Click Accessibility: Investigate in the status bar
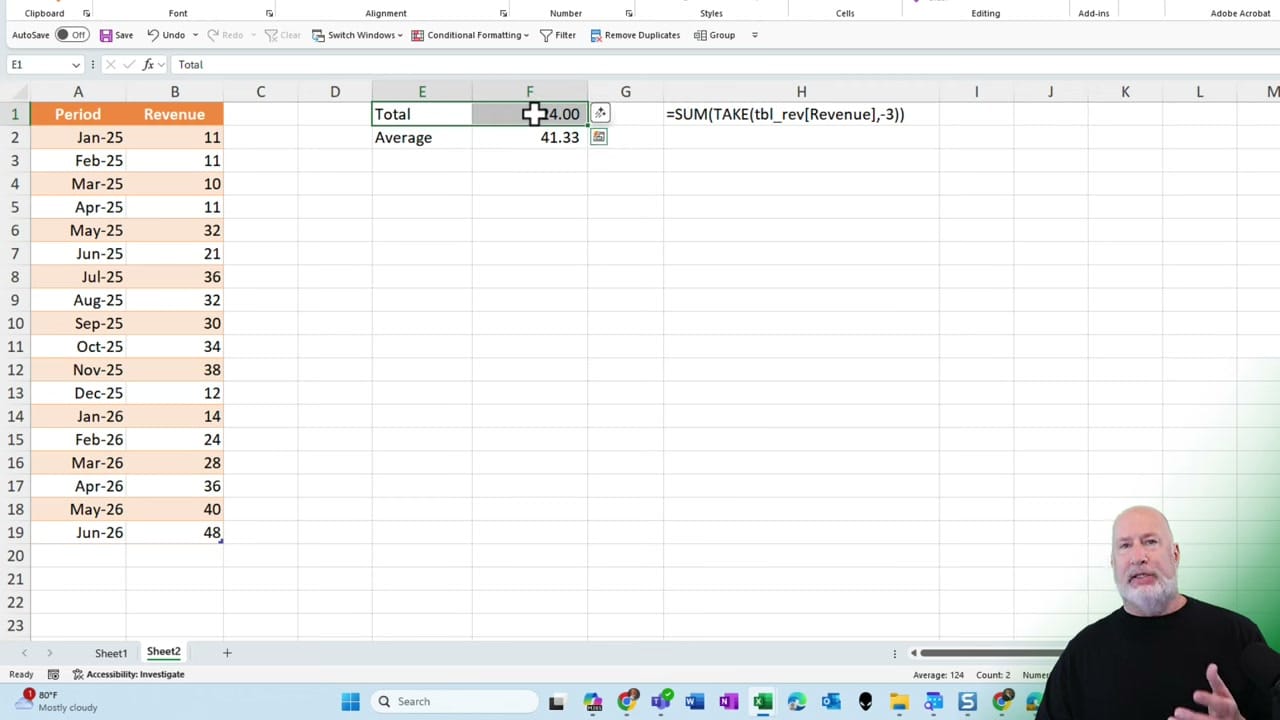 pyautogui.click(x=135, y=674)
